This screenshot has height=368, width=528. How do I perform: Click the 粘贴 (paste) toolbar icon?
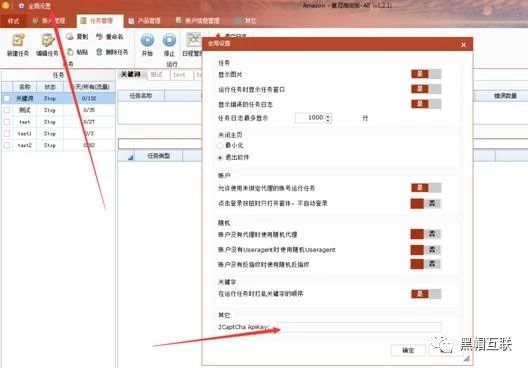[x=70, y=52]
